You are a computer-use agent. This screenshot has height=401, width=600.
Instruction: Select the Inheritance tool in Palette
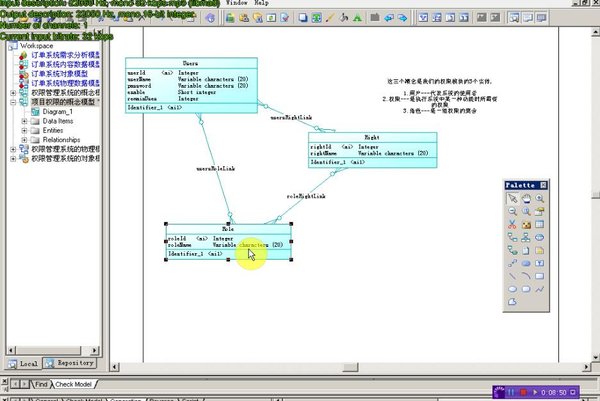coord(526,237)
